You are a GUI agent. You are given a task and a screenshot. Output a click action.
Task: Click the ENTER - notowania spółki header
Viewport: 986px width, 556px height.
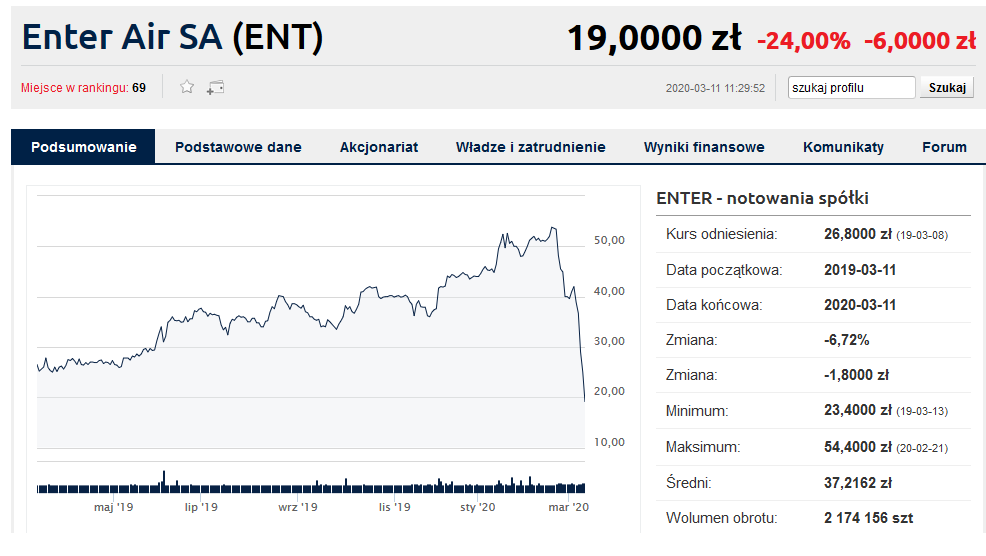762,198
